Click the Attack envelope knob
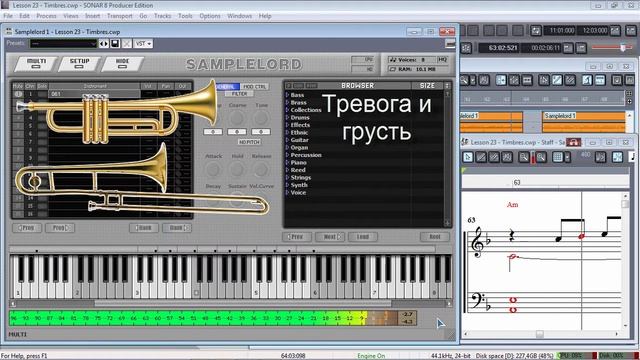This screenshot has height=360, width=640. coord(213,169)
